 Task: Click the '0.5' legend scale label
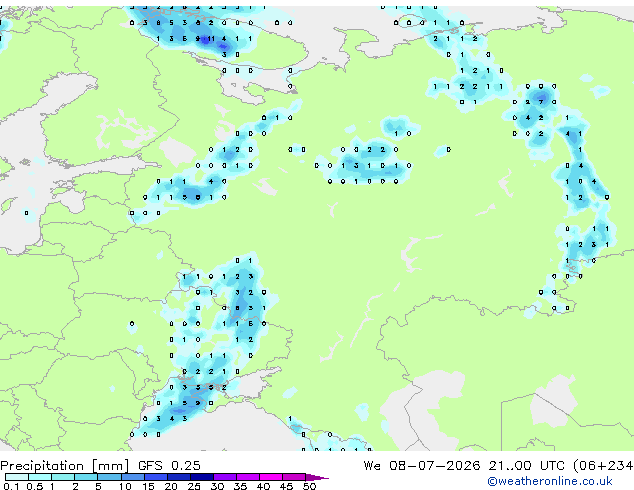34,486
